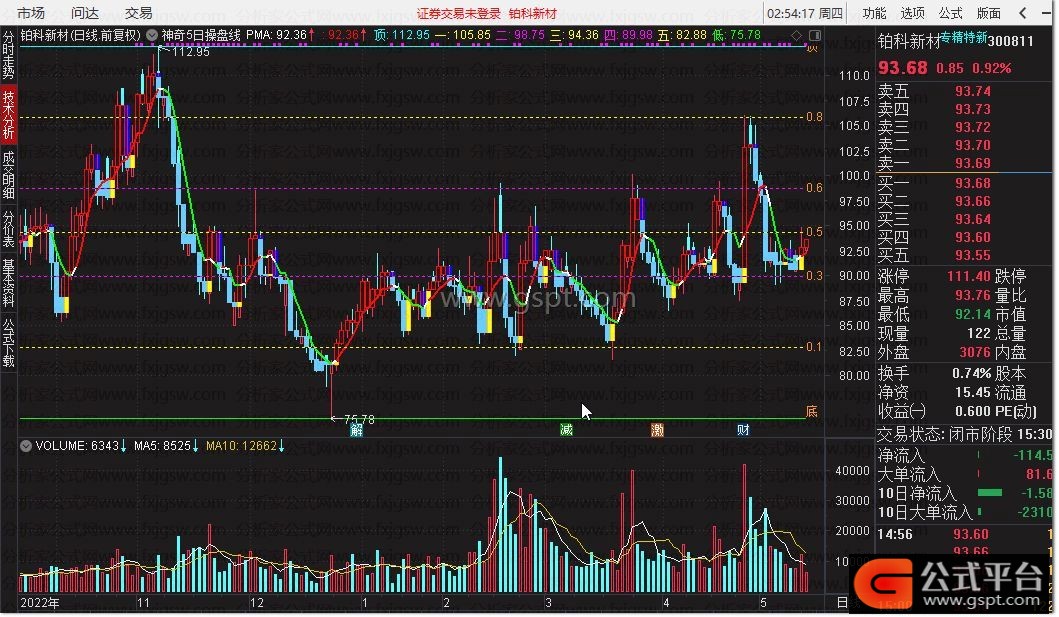Image resolution: width=1059 pixels, height=617 pixels.
Task: Click the MA5: 8525 volume label
Action: [x=162, y=446]
